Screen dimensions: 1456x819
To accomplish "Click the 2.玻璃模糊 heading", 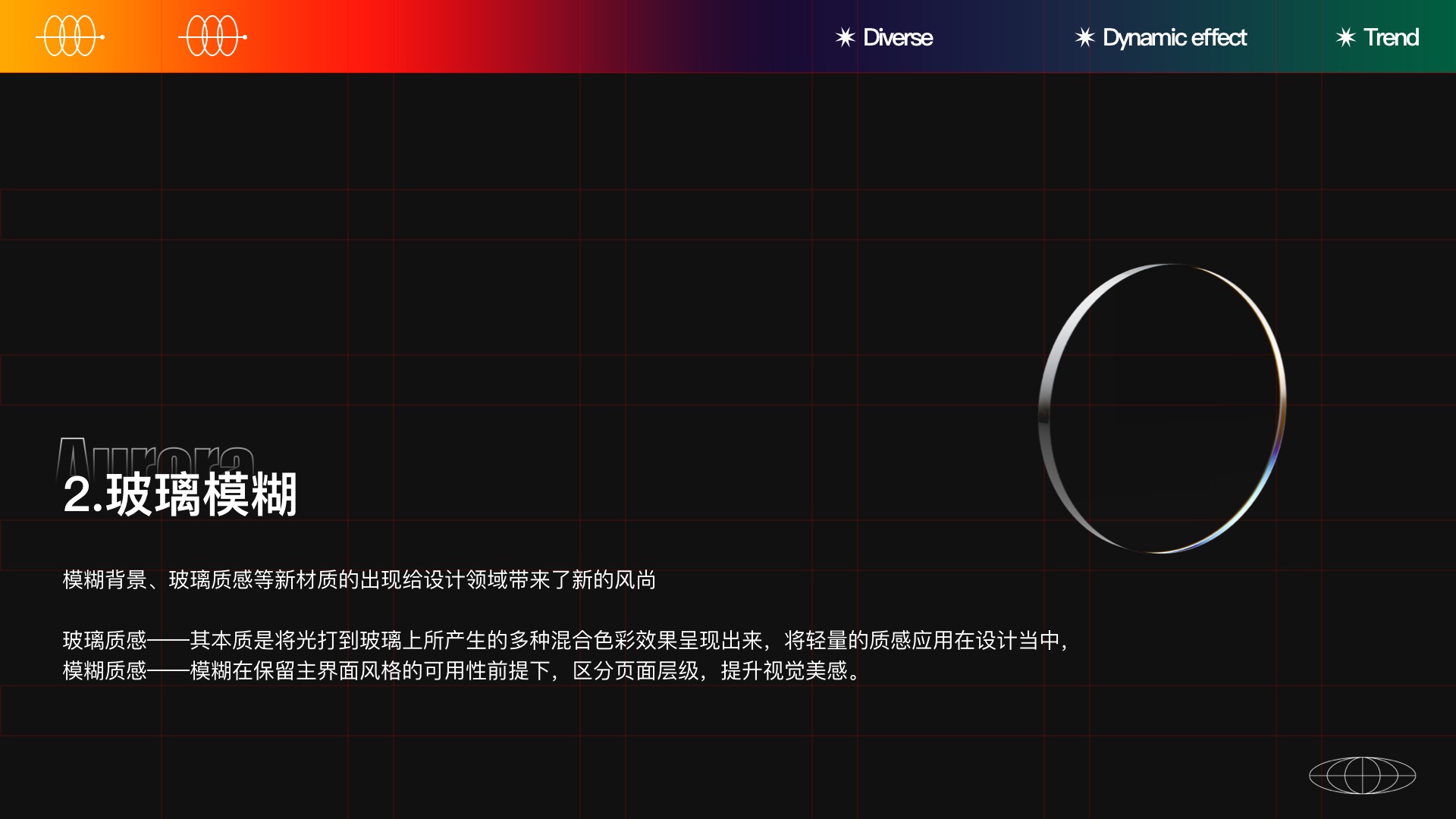I will 180,494.
